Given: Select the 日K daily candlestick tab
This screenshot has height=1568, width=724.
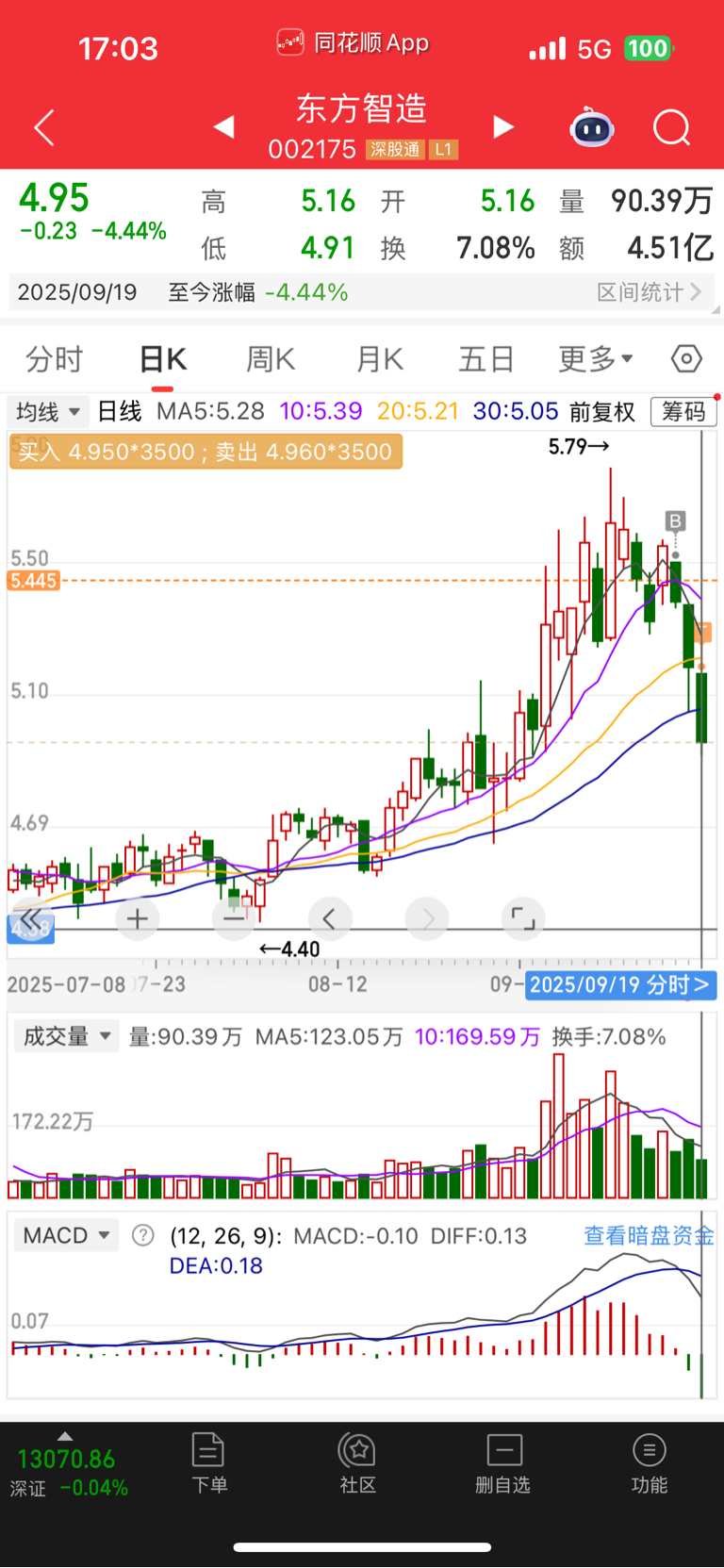Looking at the screenshot, I should [163, 359].
